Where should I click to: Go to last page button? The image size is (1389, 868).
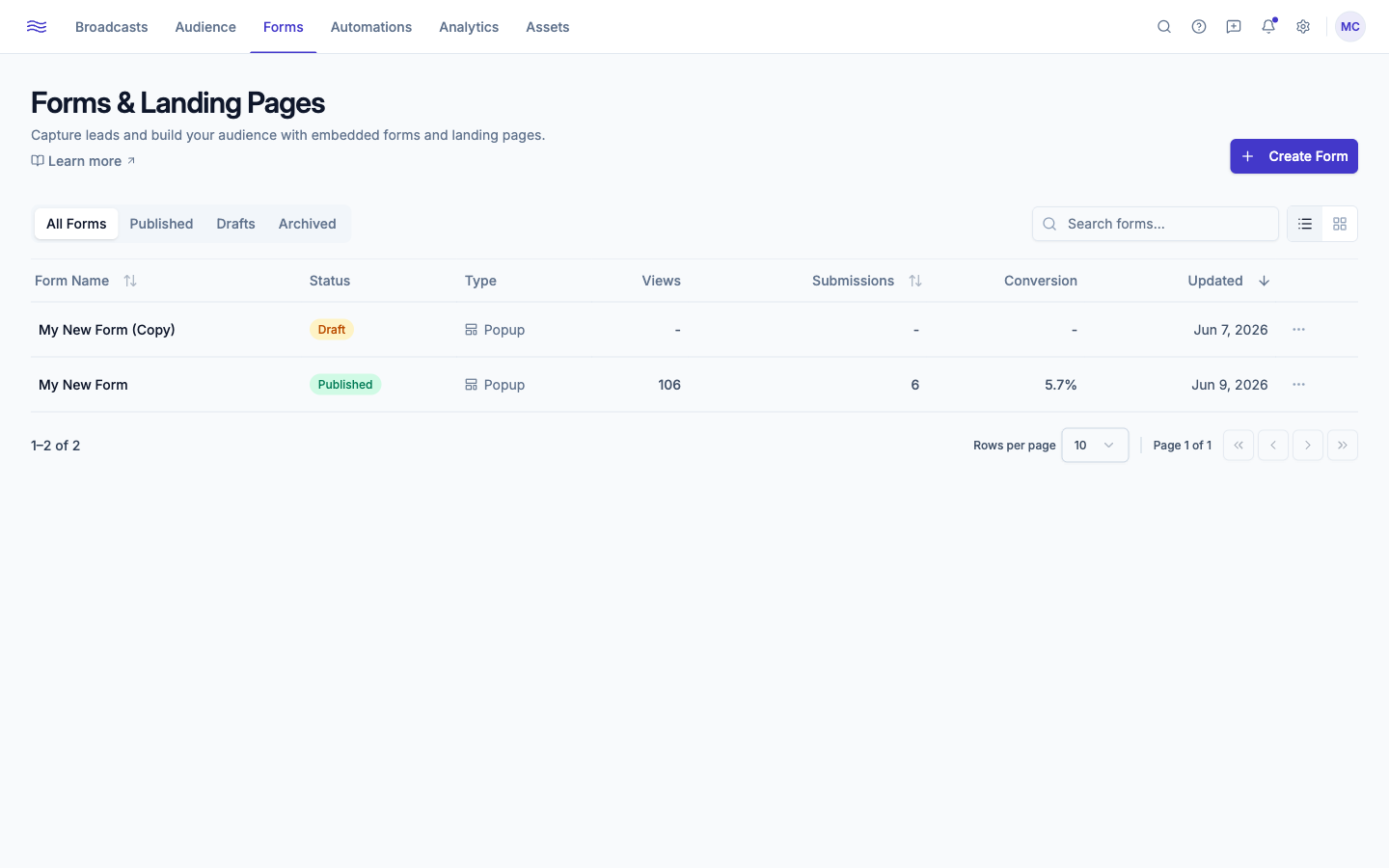pos(1343,446)
